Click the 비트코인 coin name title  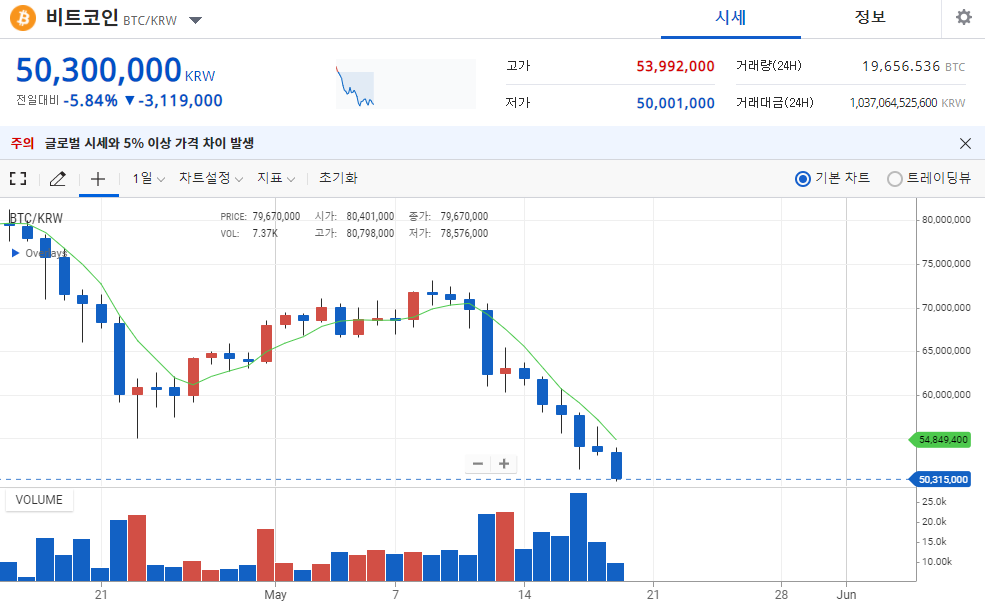(x=82, y=17)
